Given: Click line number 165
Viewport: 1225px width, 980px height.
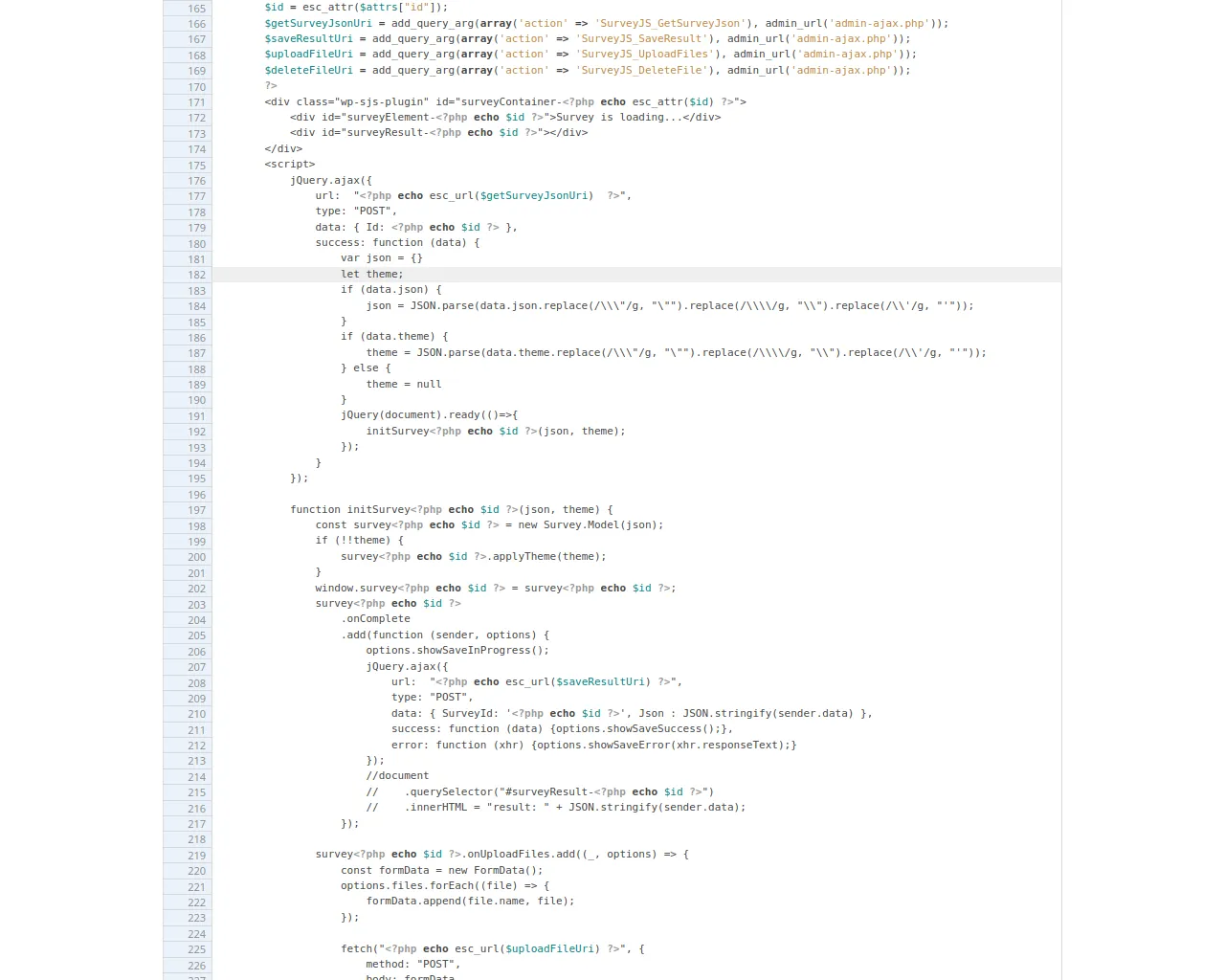Looking at the screenshot, I should click(x=196, y=8).
